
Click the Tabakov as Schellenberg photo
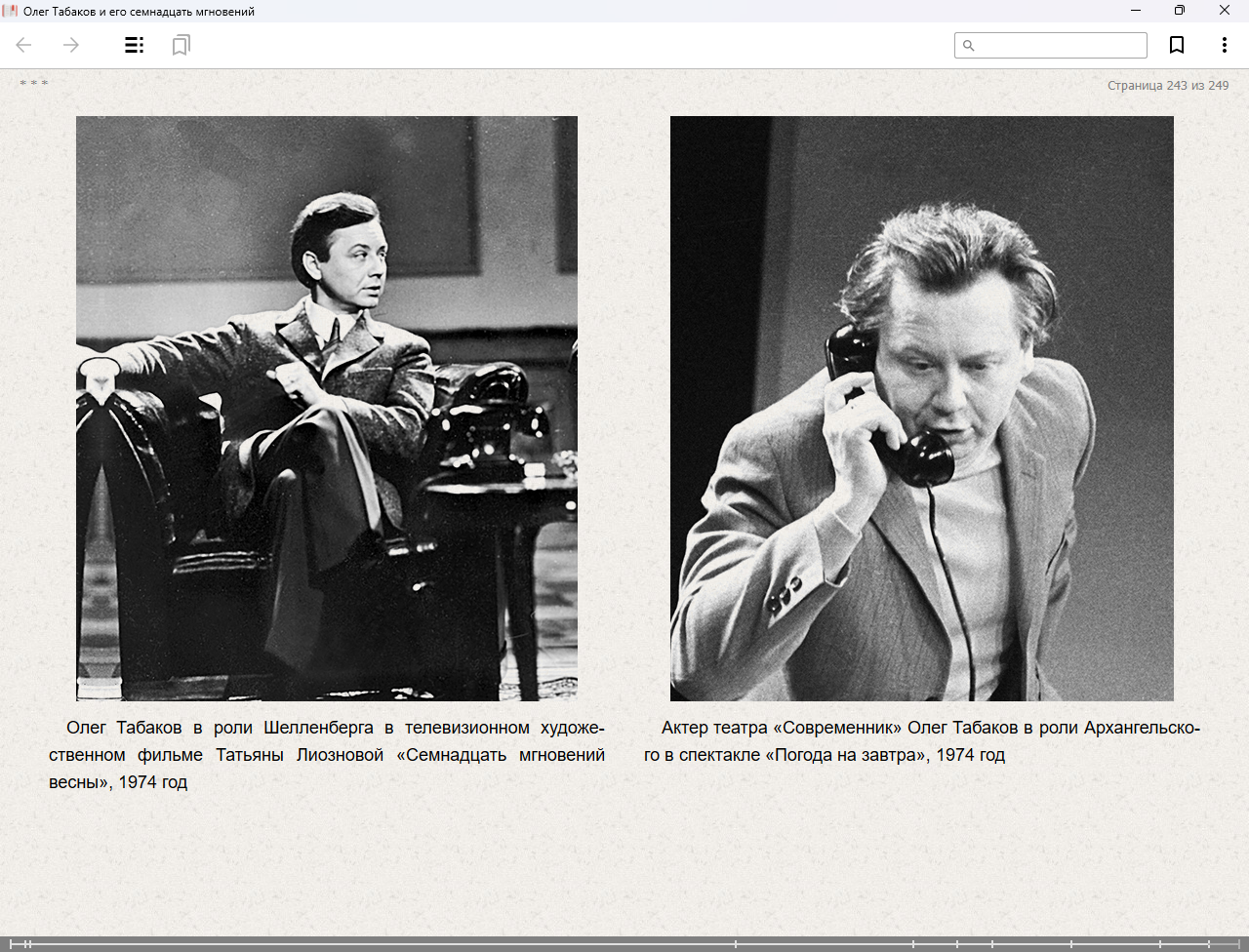327,408
